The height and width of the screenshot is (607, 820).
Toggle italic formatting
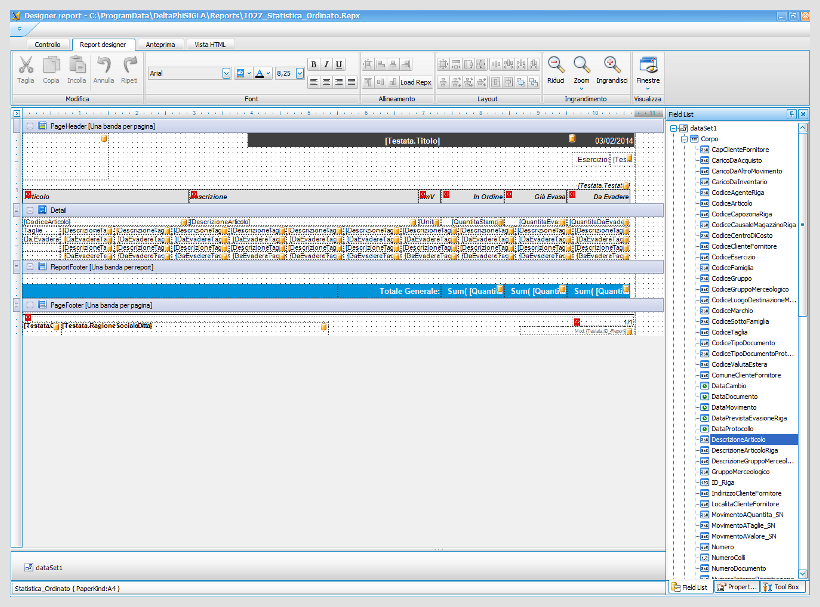coord(326,64)
